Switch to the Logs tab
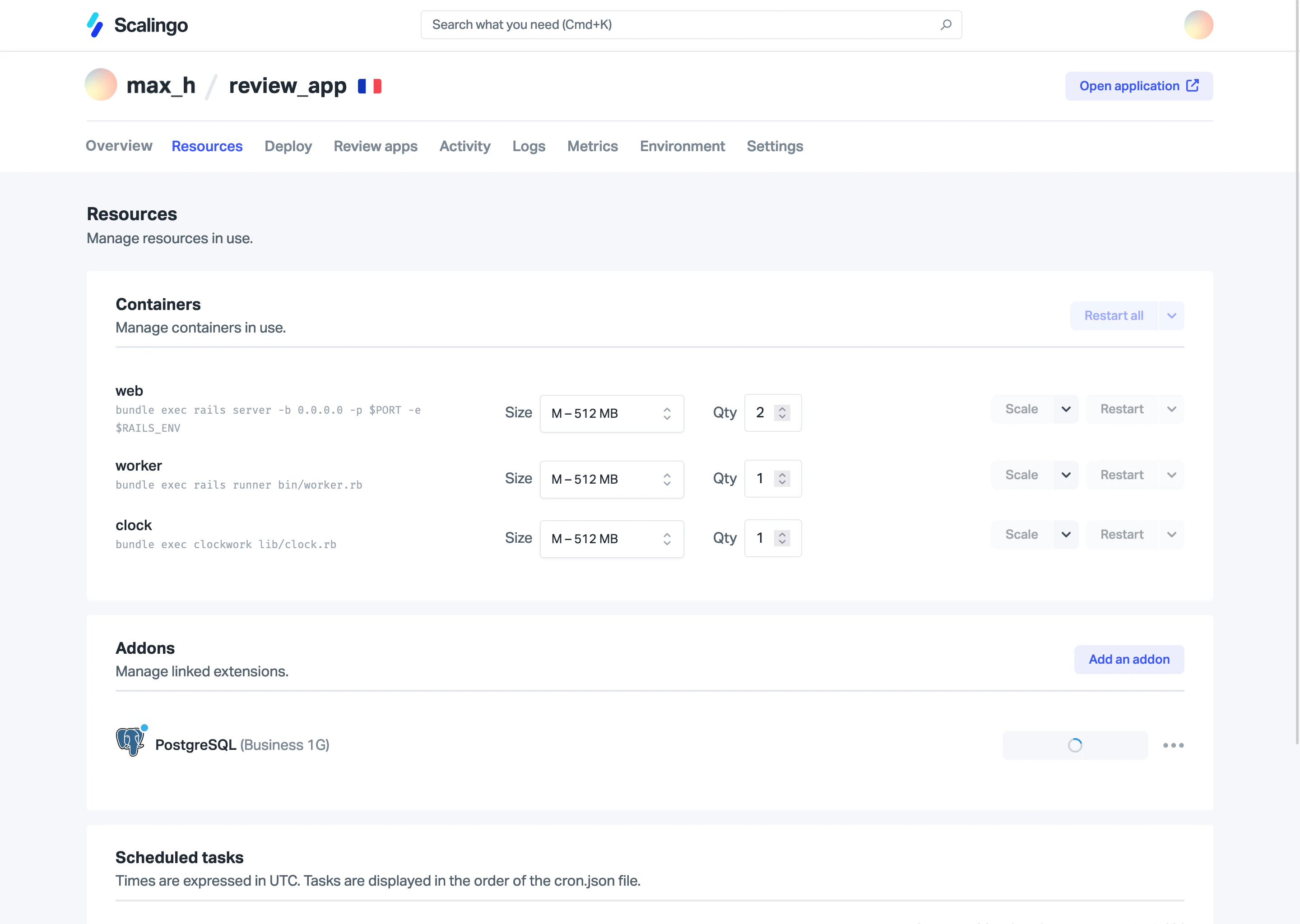1300x924 pixels. click(528, 146)
